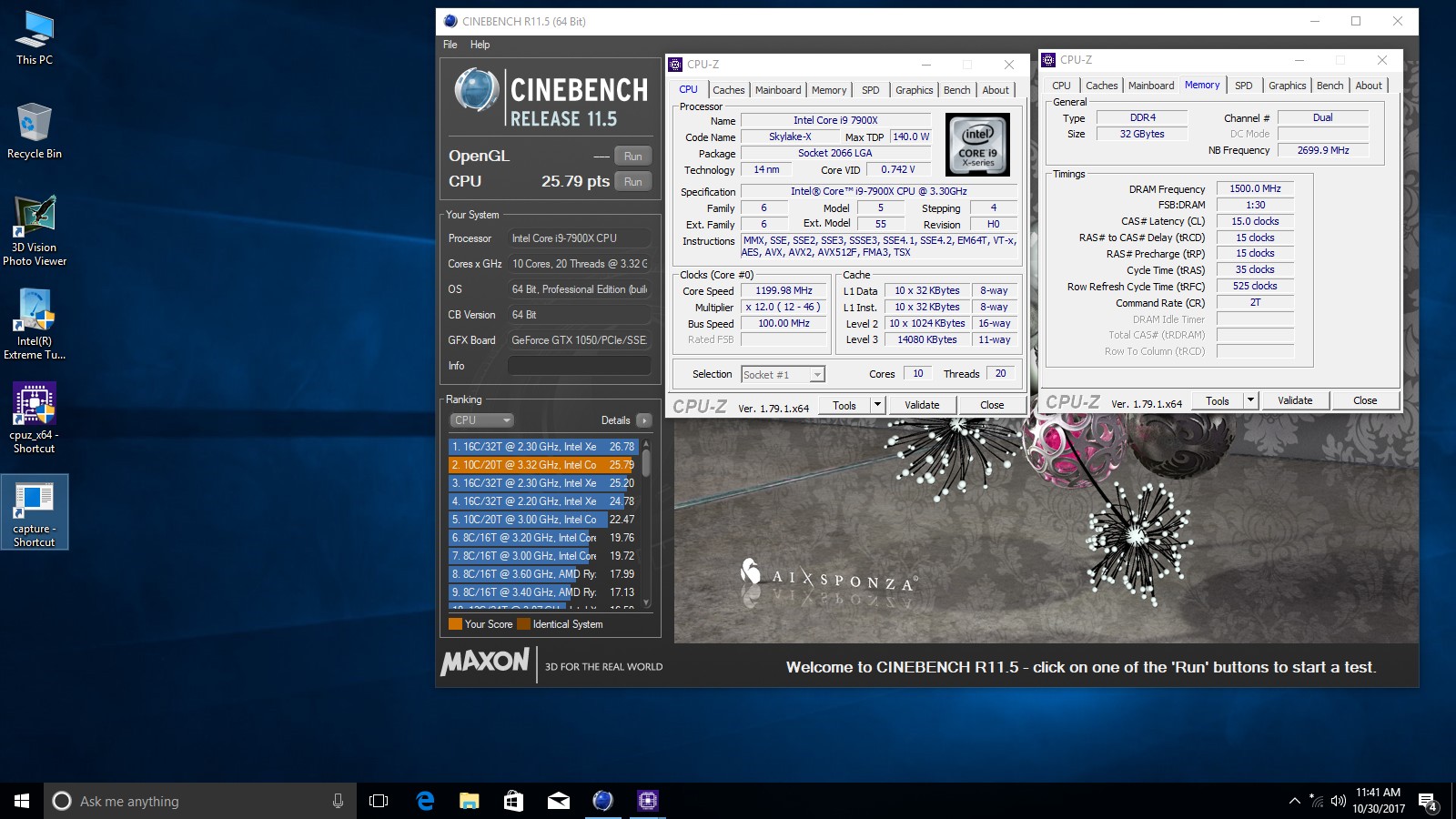The height and width of the screenshot is (819, 1456).
Task: Click Cinebench title bar app icon
Action: click(450, 21)
